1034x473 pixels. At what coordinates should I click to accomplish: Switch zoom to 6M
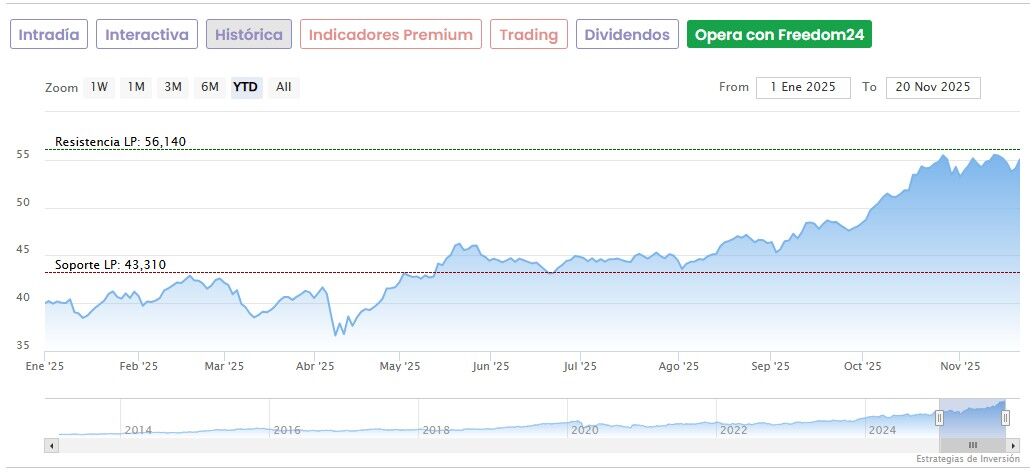209,87
